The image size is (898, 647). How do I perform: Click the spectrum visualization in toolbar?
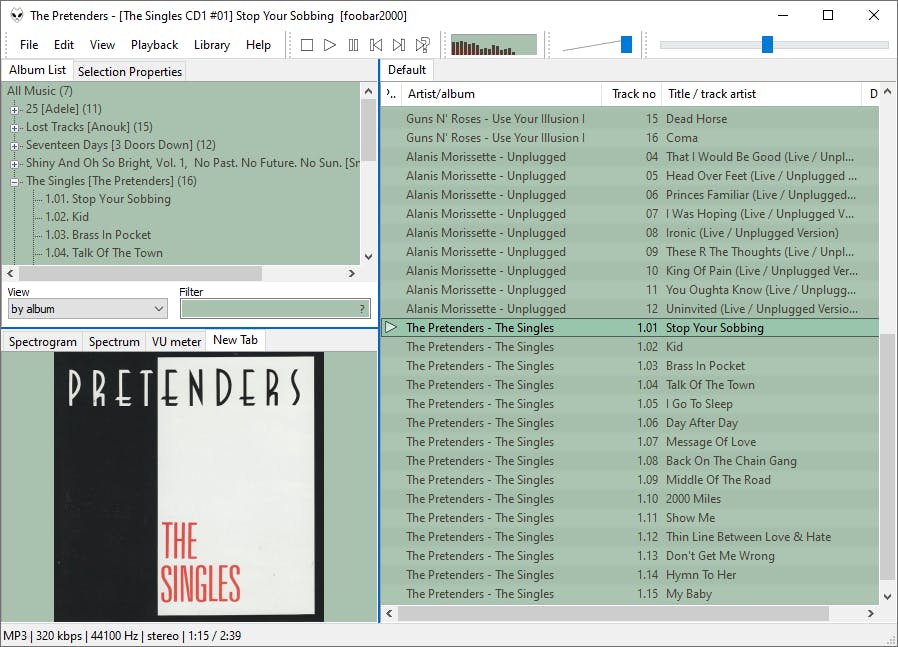click(x=494, y=45)
